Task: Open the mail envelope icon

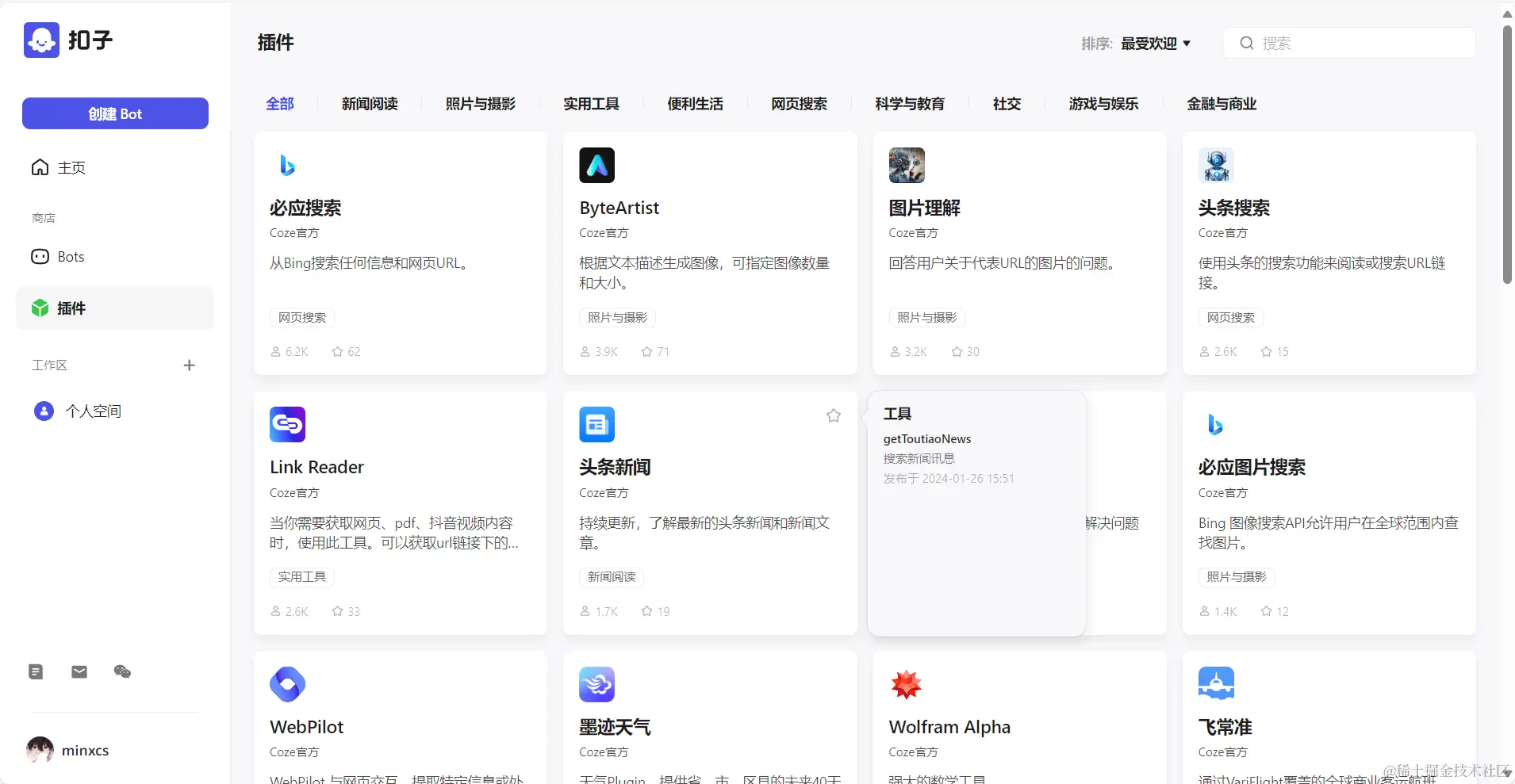Action: tap(79, 671)
